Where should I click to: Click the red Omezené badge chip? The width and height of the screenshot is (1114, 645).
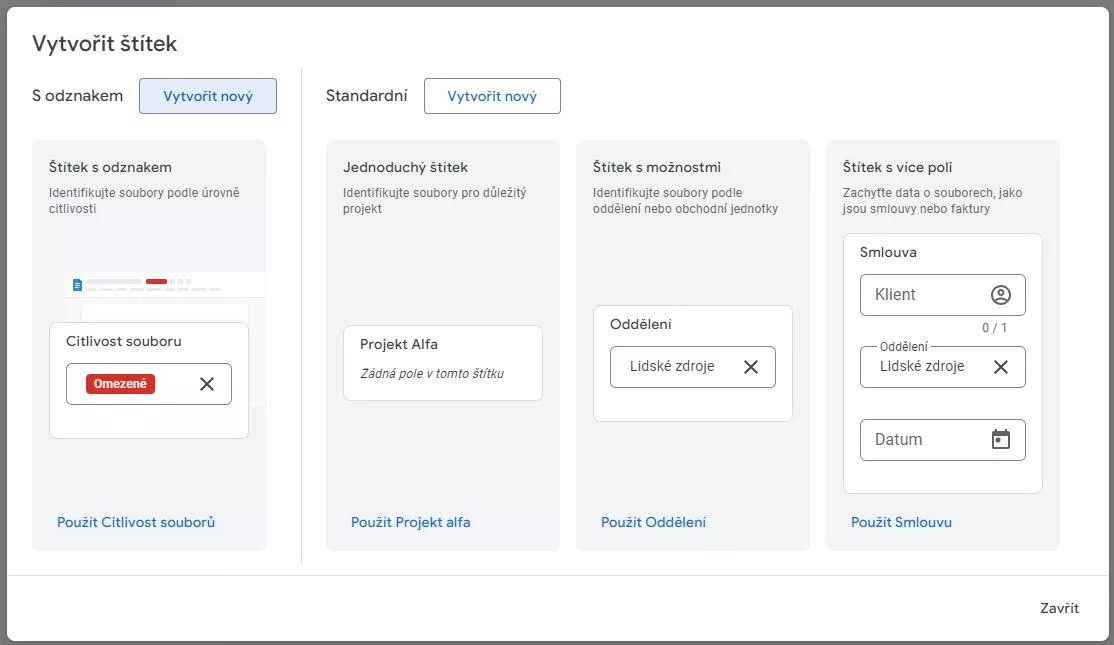[x=120, y=384]
